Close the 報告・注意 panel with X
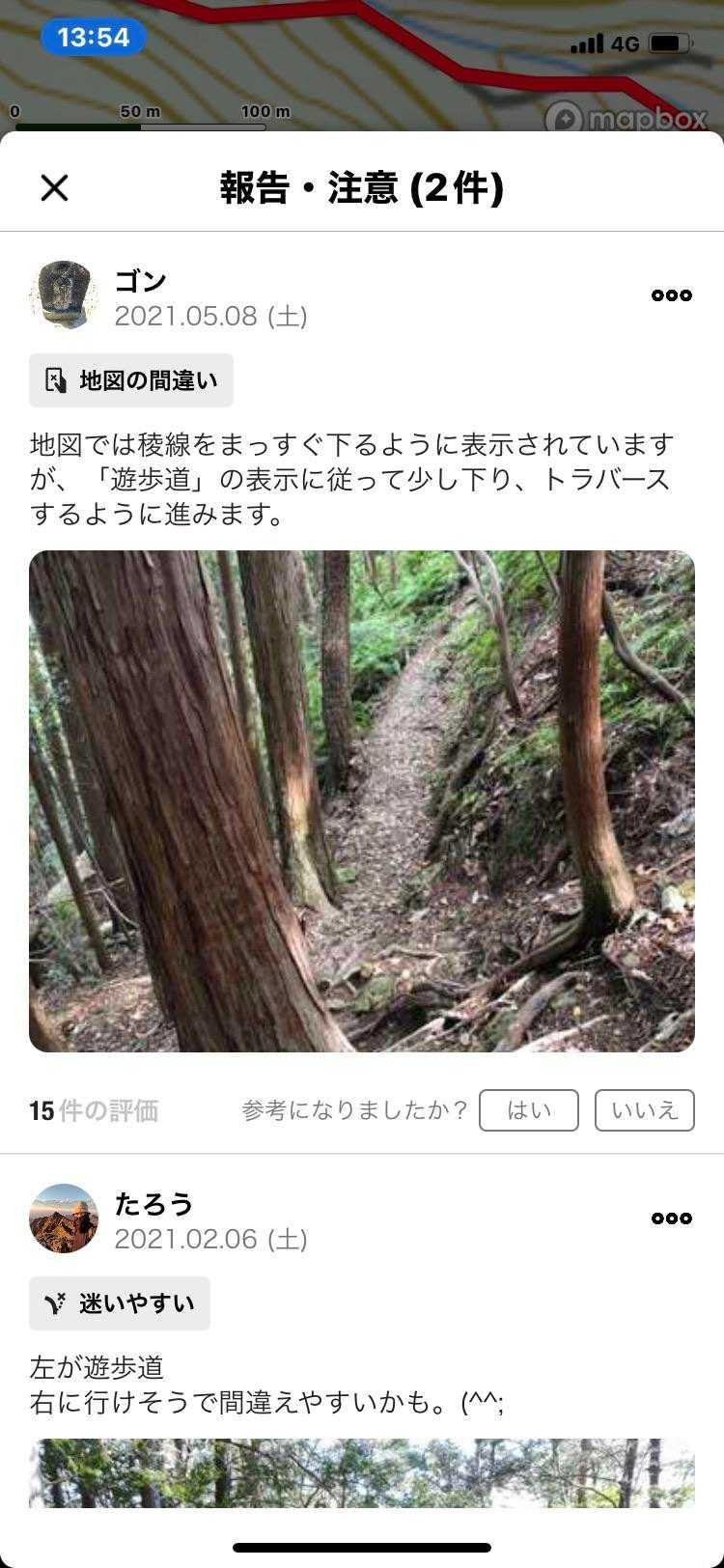724x1568 pixels. (x=55, y=187)
